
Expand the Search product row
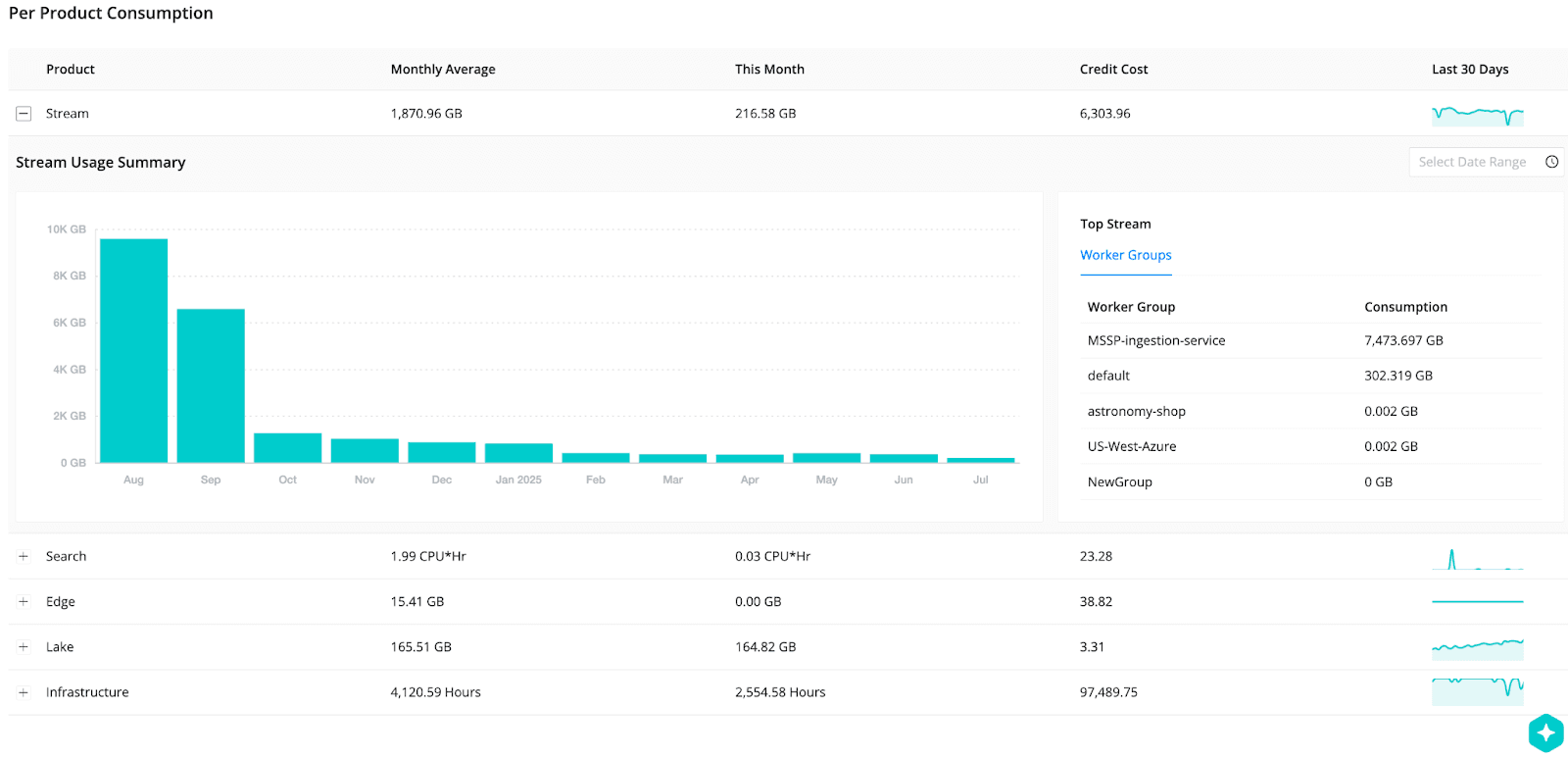click(x=24, y=556)
